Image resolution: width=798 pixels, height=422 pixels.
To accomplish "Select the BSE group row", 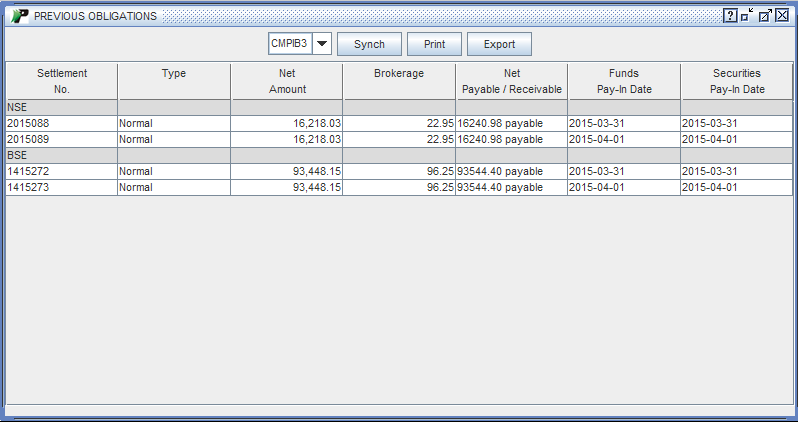I will coord(62,155).
